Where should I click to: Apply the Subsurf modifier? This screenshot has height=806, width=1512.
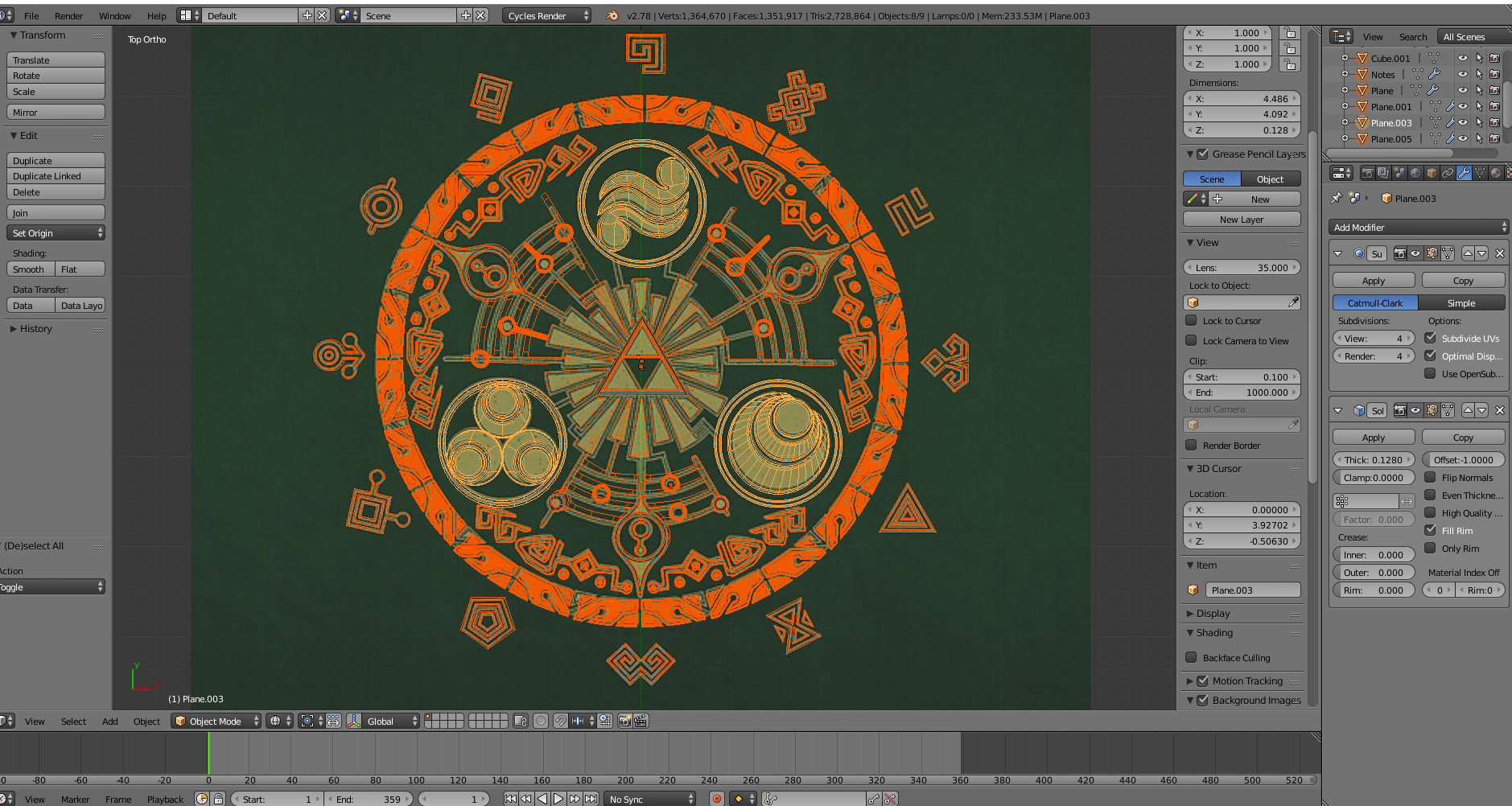[1374, 280]
